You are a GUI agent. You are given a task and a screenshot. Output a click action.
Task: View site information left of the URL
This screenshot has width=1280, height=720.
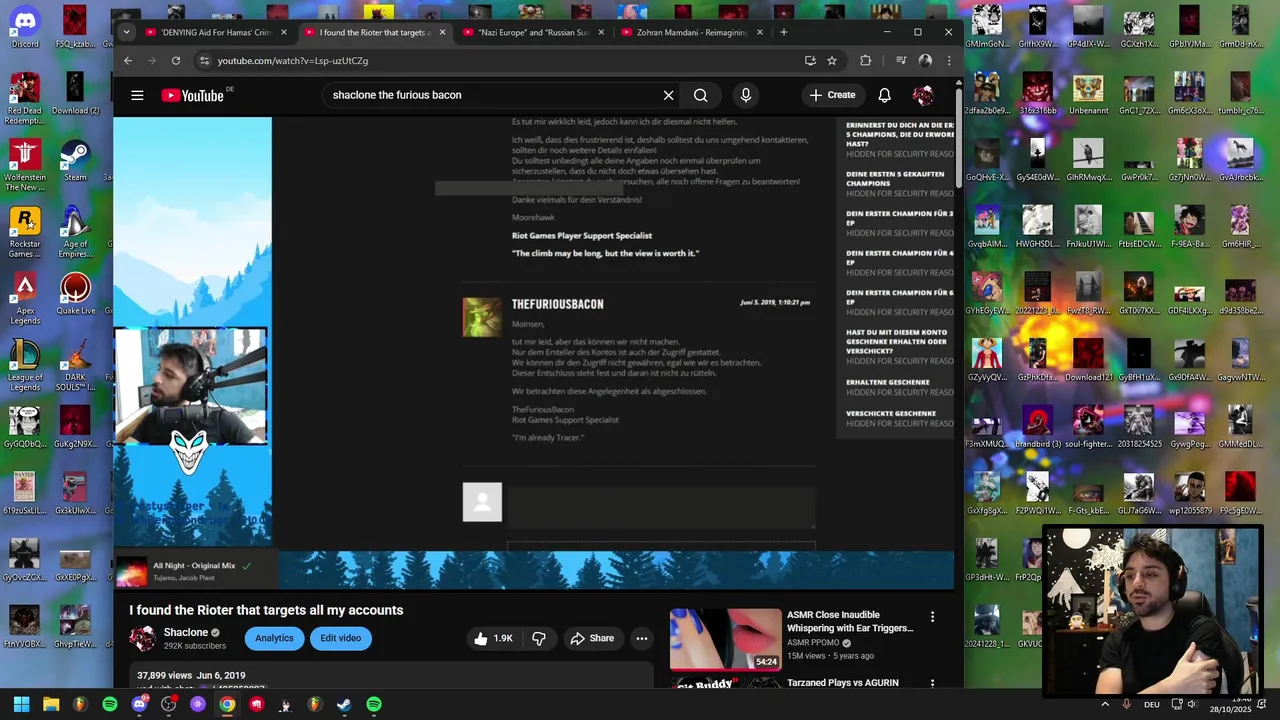[204, 60]
